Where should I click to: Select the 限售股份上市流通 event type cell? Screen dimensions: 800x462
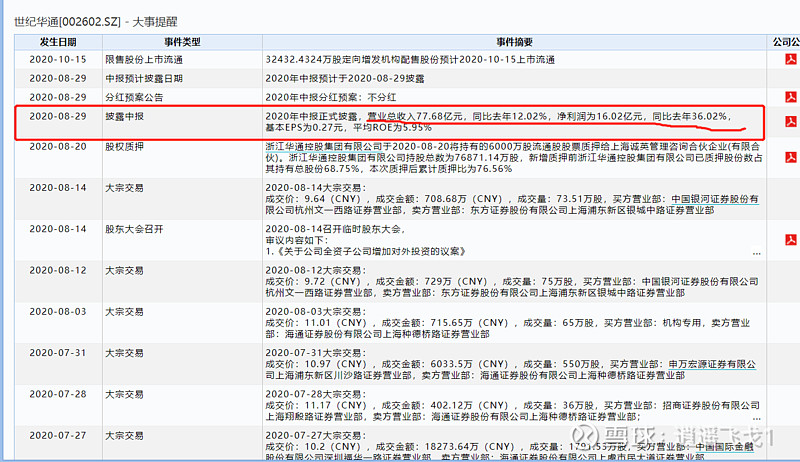tap(182, 59)
